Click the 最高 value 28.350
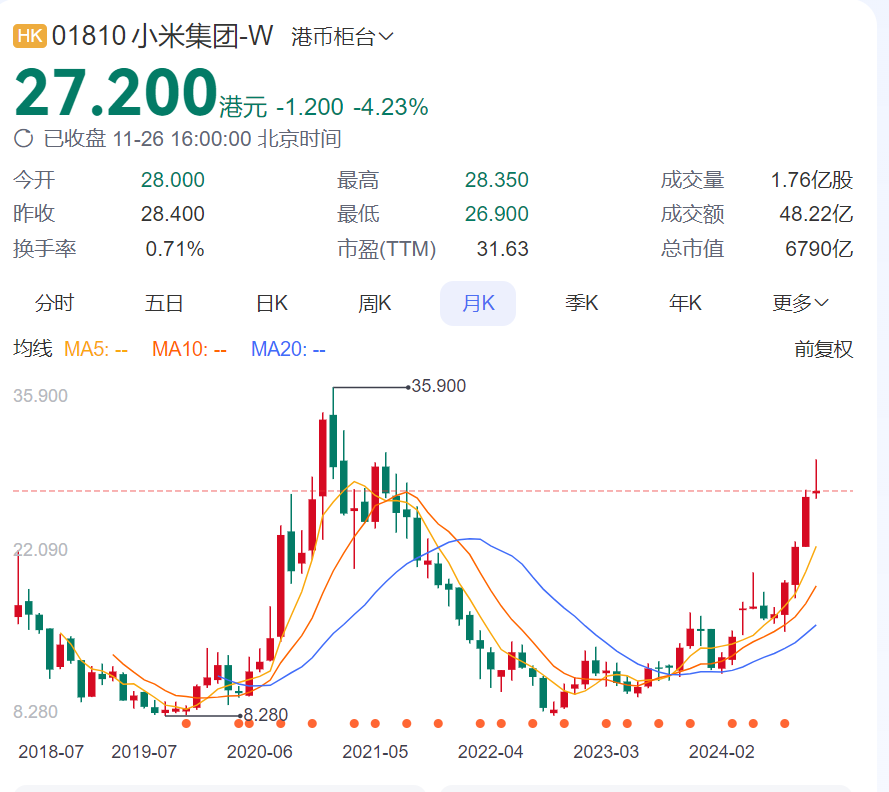The height and width of the screenshot is (792, 889). [x=497, y=180]
